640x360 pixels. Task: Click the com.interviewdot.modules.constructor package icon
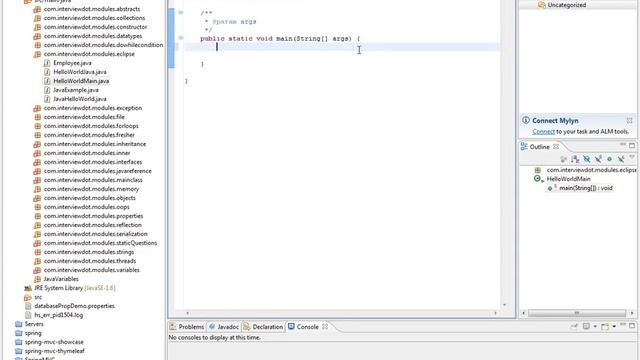tap(37, 27)
